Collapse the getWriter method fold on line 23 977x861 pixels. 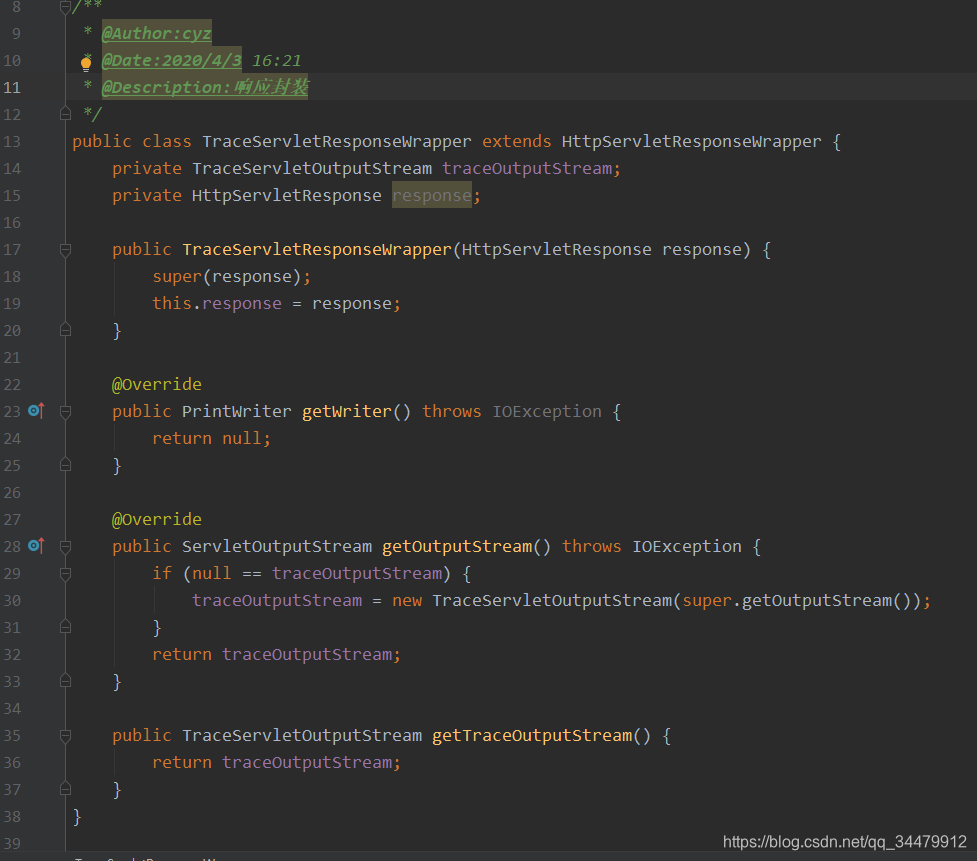(65, 412)
